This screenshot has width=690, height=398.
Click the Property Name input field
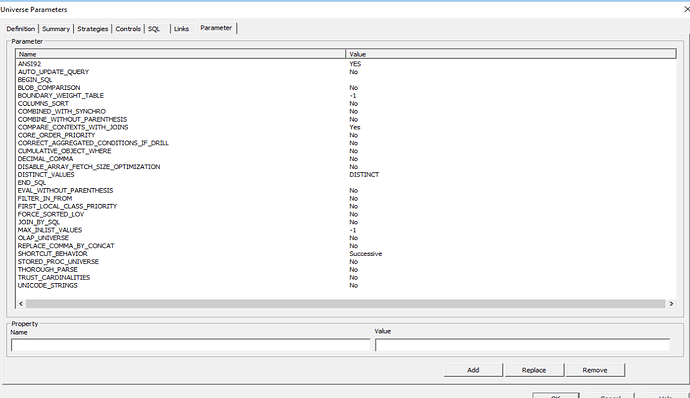pyautogui.click(x=191, y=345)
